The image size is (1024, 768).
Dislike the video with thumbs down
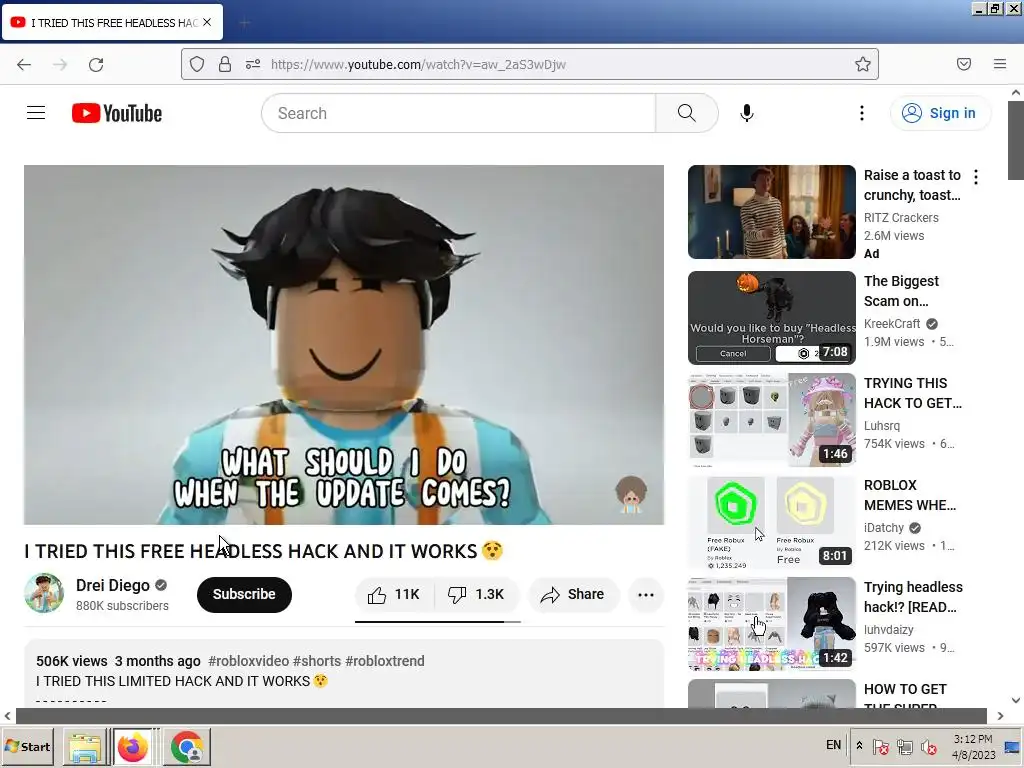[x=477, y=594]
